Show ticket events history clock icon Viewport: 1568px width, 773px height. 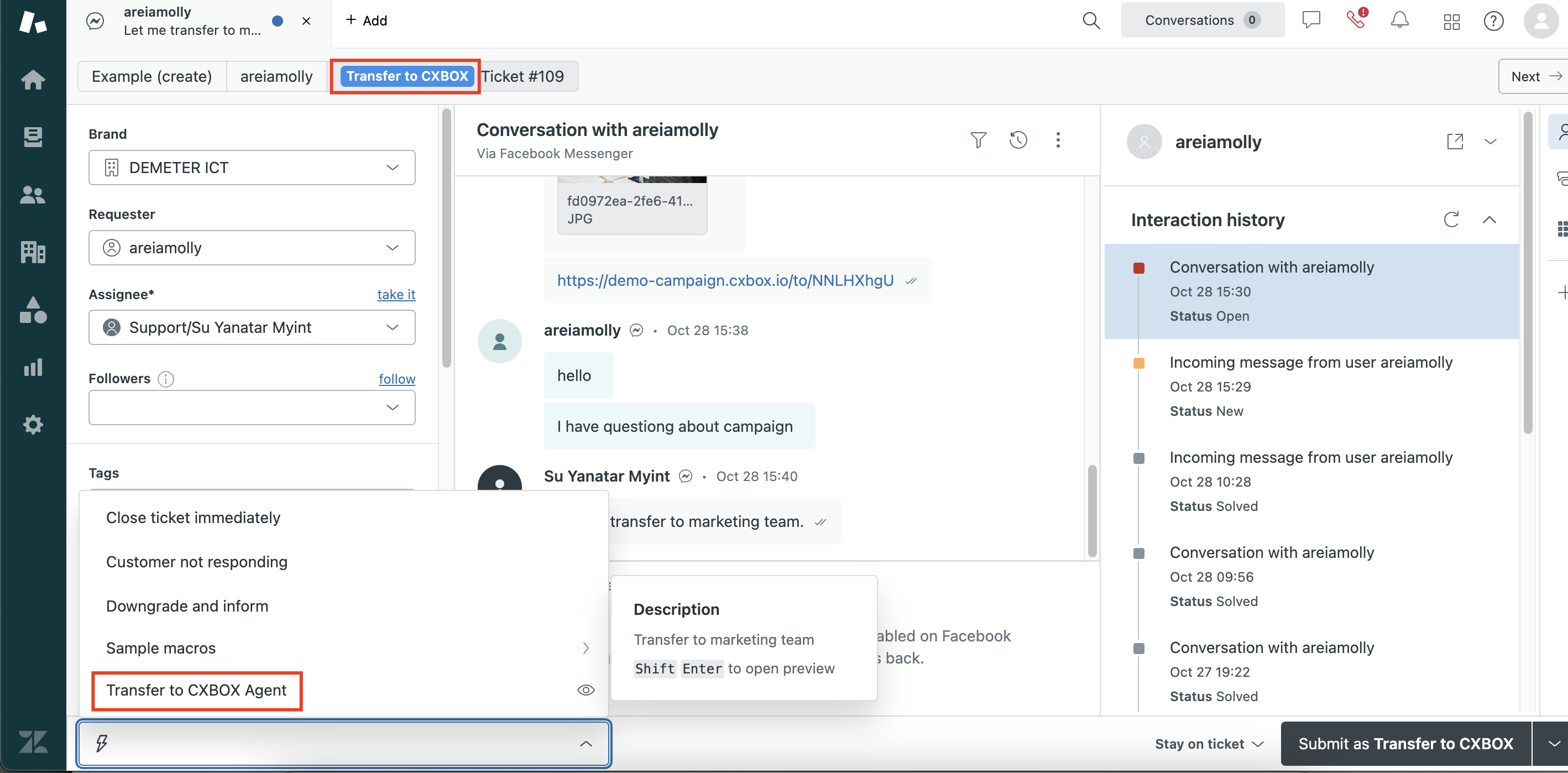(1018, 140)
